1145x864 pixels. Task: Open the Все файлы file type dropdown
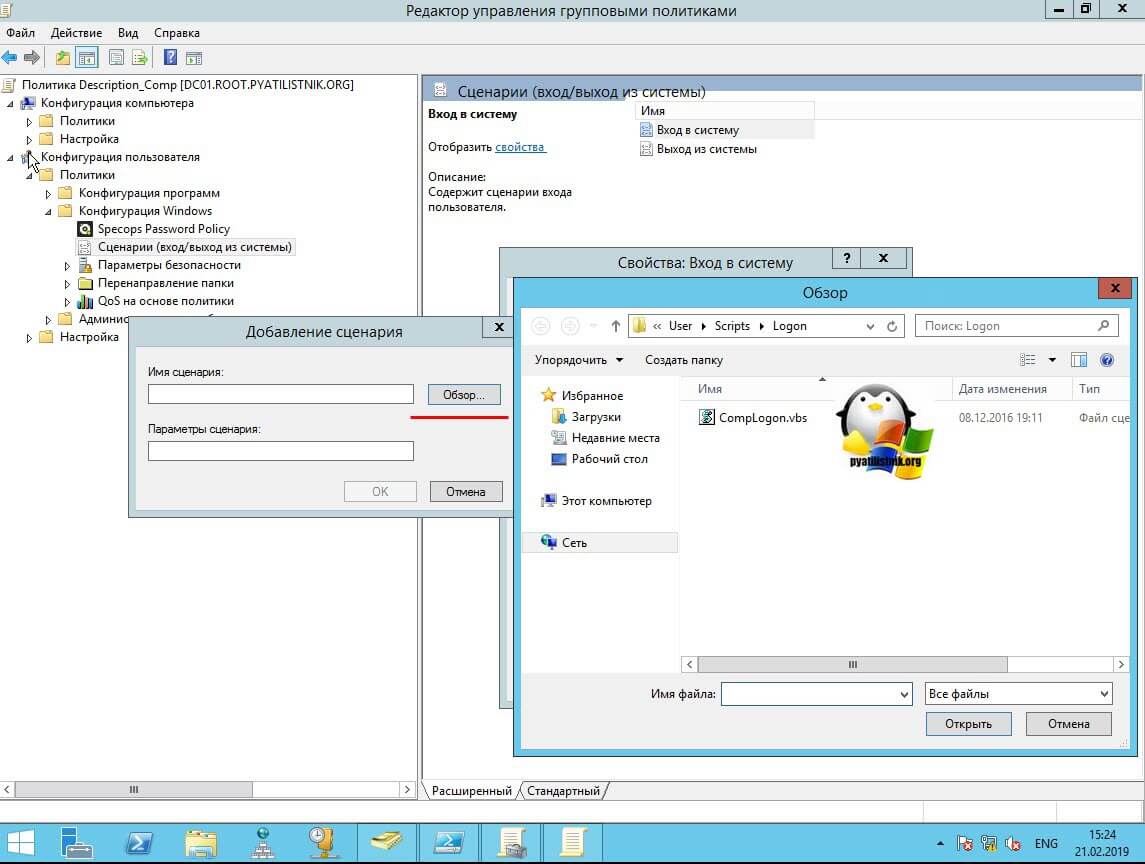coord(1018,694)
